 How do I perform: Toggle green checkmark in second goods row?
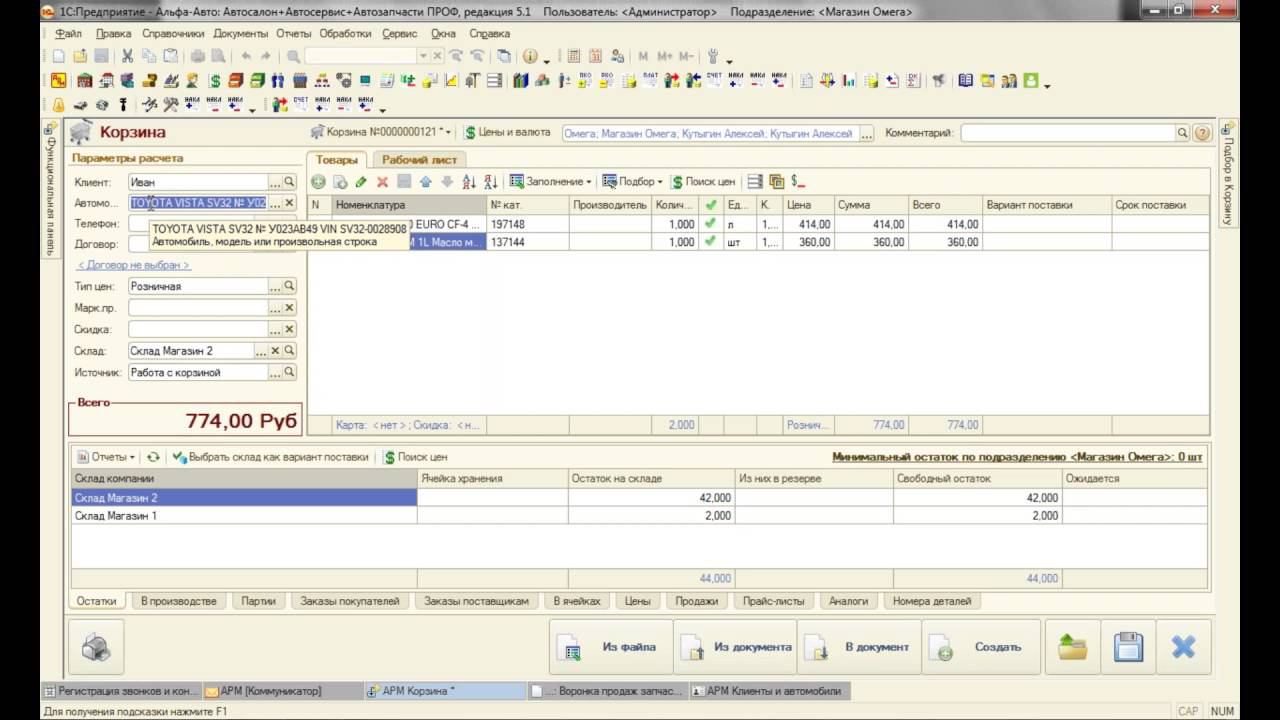(710, 242)
